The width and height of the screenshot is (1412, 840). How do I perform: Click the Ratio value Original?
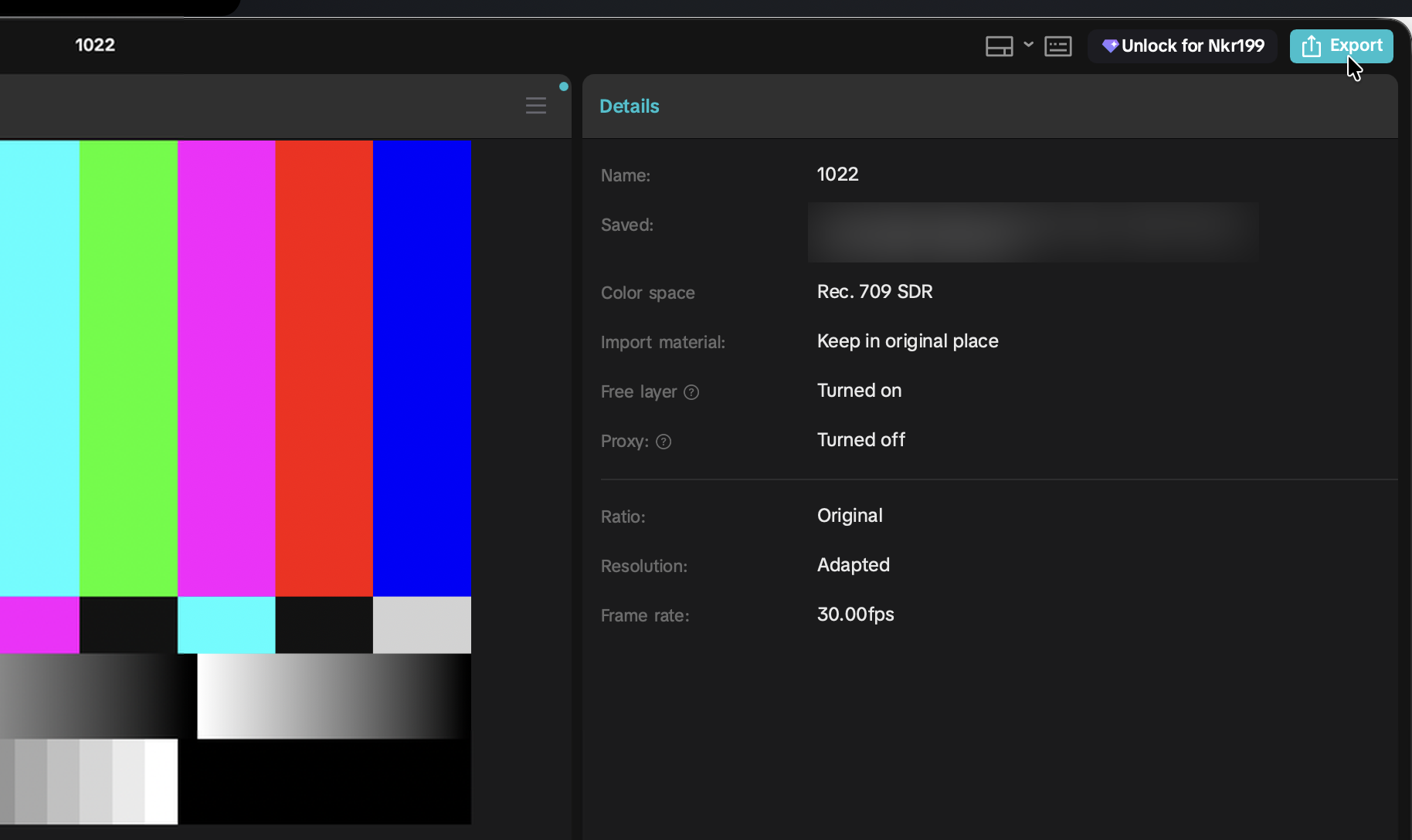(850, 516)
